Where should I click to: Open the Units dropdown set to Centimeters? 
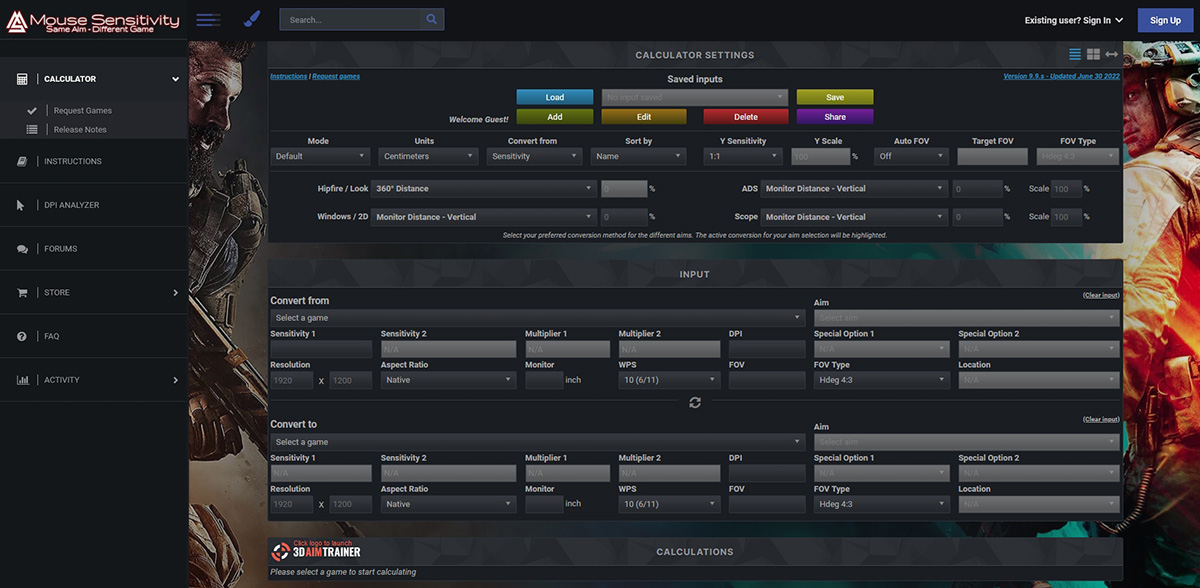429,156
